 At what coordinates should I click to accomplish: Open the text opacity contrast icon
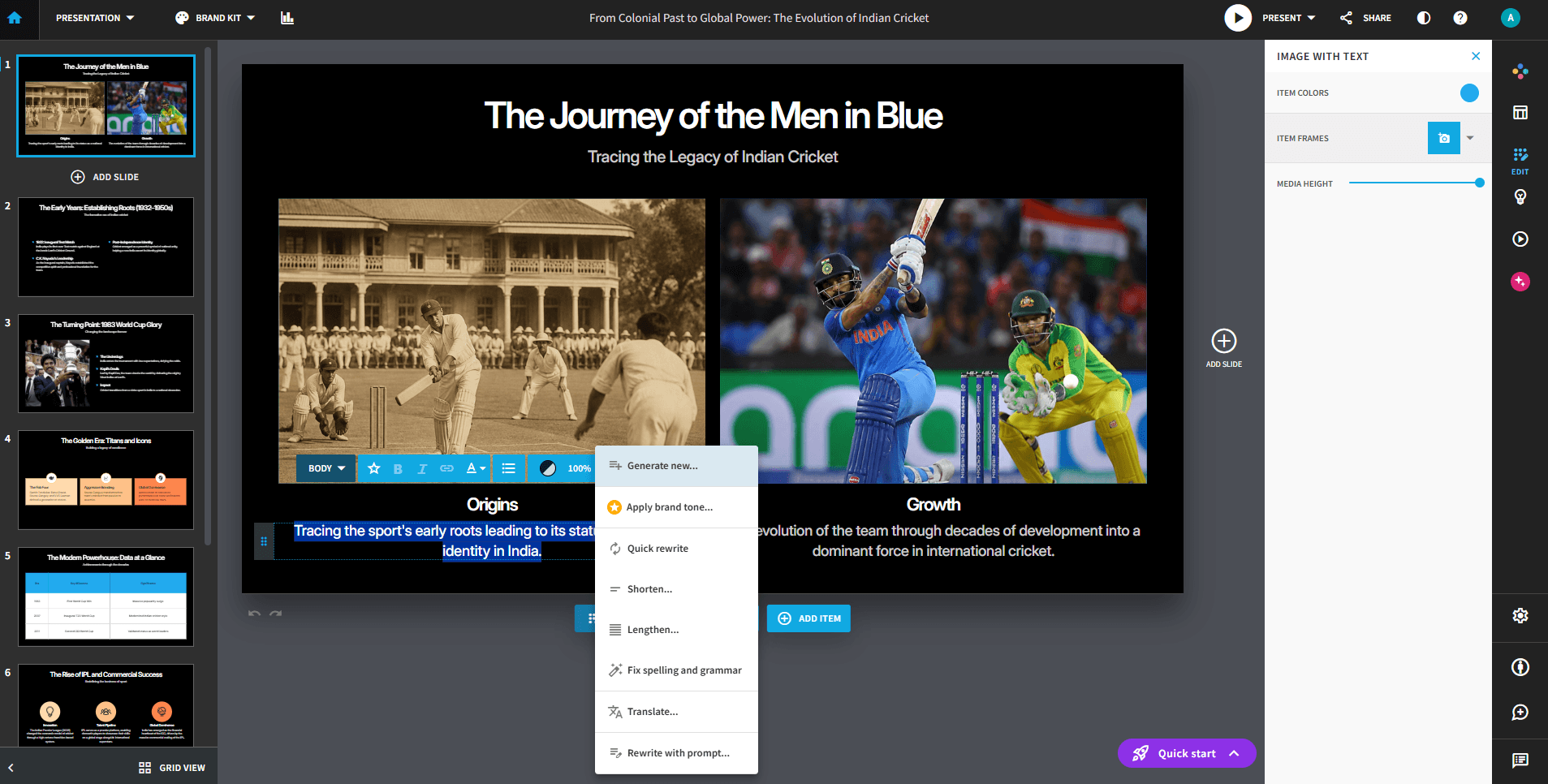[548, 468]
